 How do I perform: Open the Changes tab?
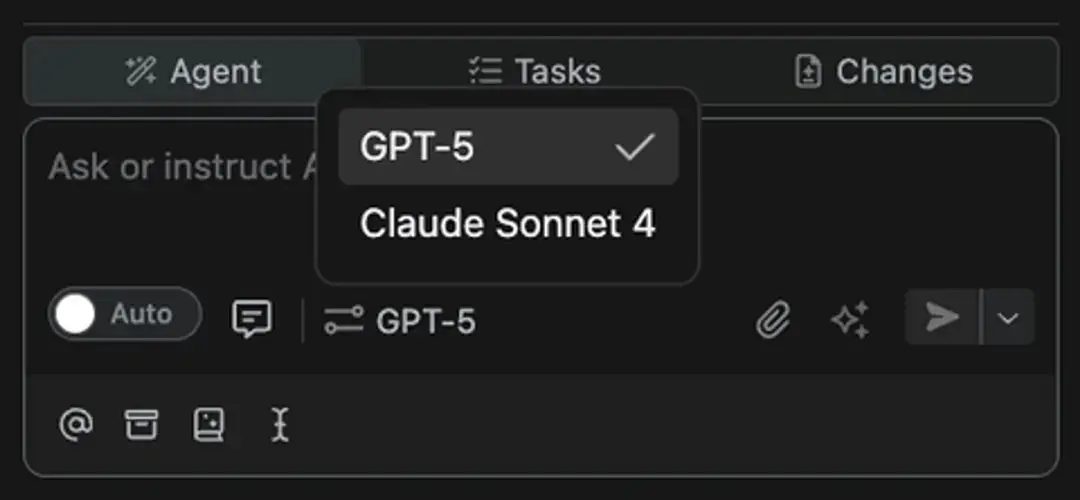pyautogui.click(x=884, y=72)
